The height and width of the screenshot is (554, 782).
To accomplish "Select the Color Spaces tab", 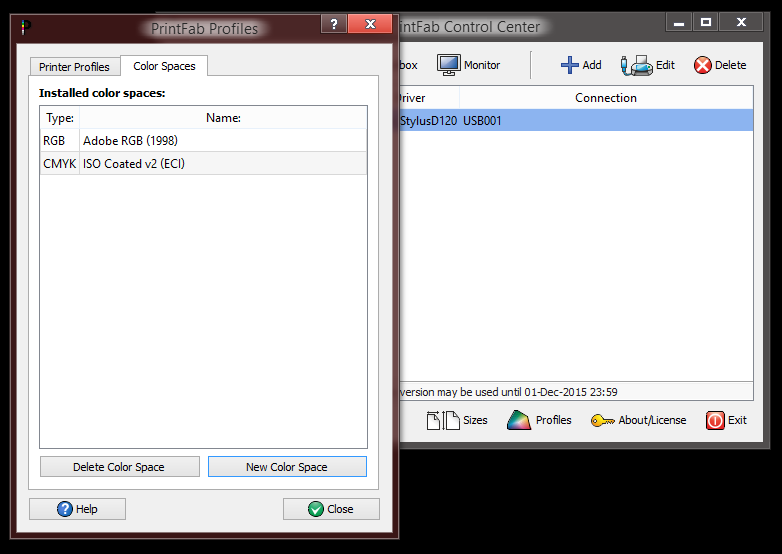I will [x=164, y=66].
